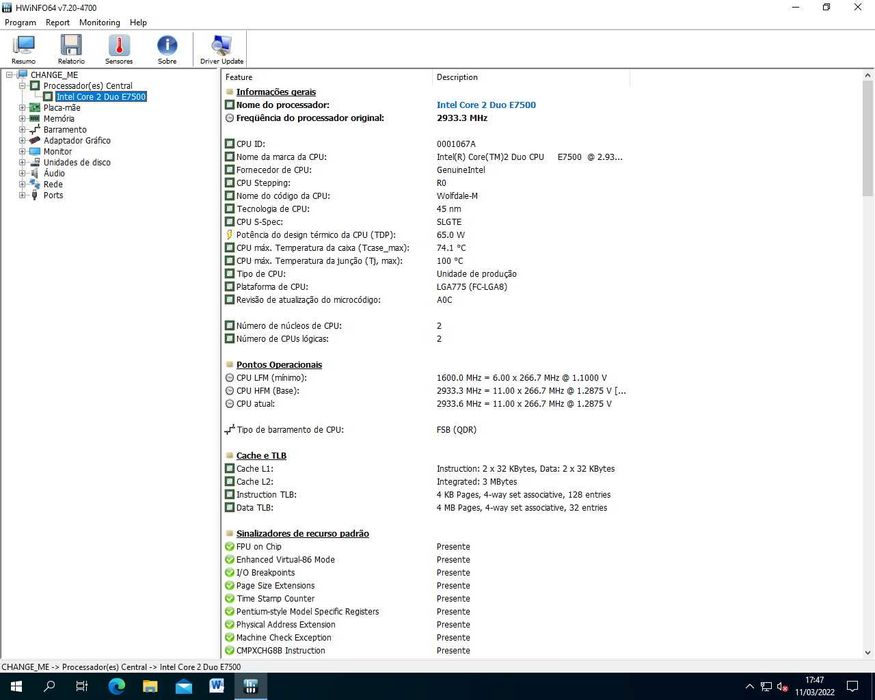Click the Placa-mãe motherboard icon
The width and height of the screenshot is (875, 700).
(x=35, y=108)
